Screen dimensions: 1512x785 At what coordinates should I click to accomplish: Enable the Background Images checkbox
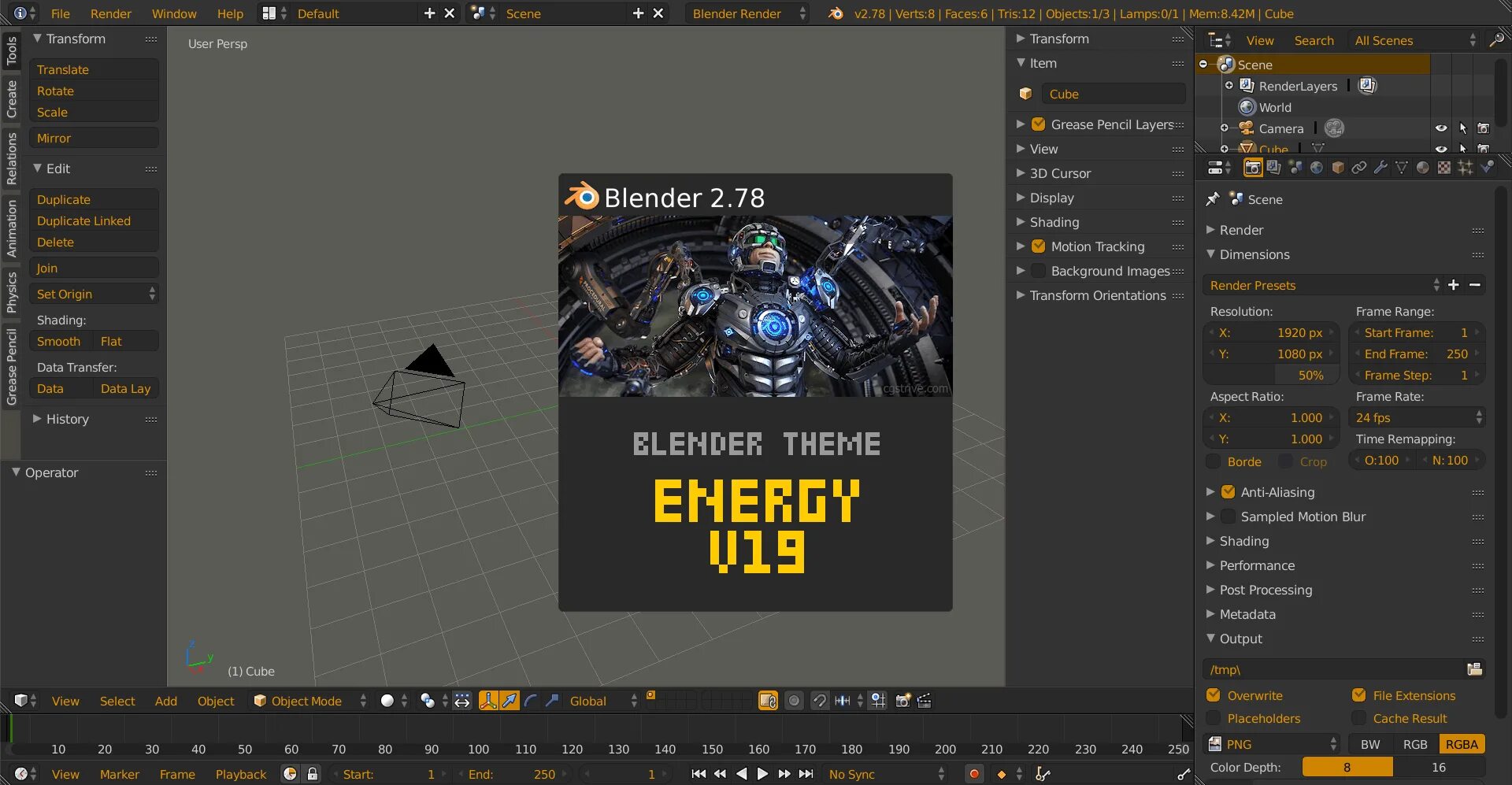coord(1039,271)
